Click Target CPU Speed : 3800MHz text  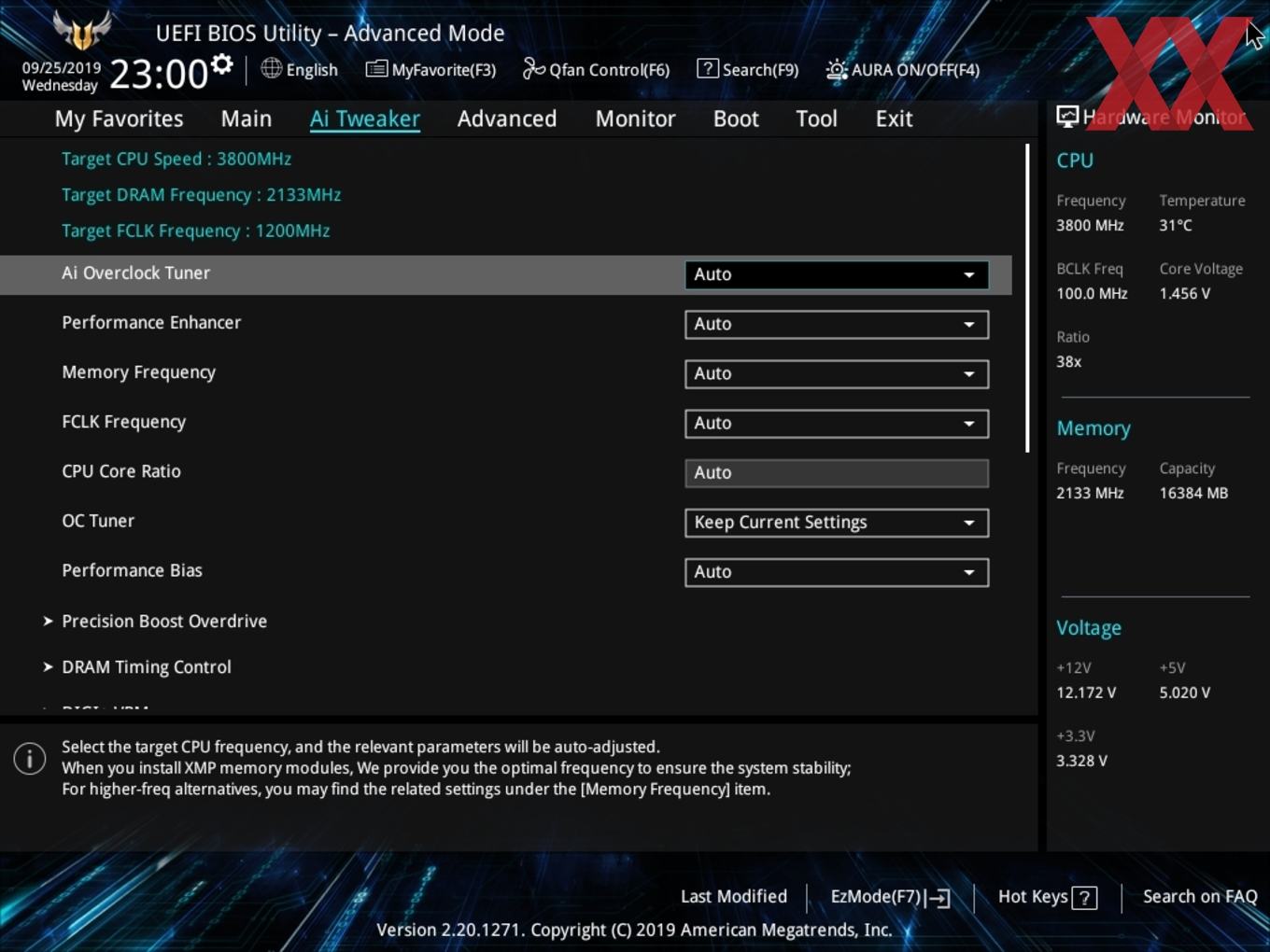176,159
